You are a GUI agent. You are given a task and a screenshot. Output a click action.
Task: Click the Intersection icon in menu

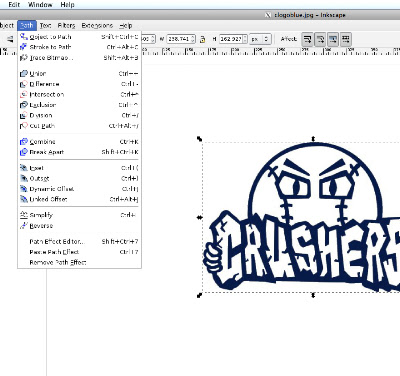(x=24, y=94)
